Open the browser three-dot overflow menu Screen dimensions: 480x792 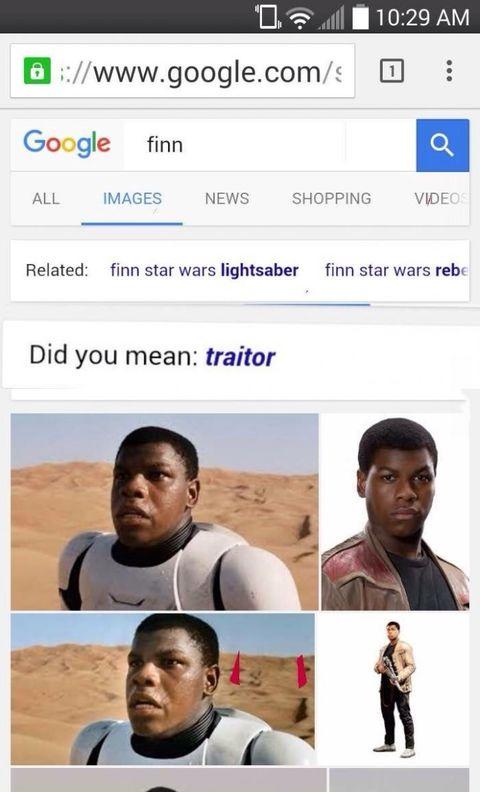click(x=449, y=71)
